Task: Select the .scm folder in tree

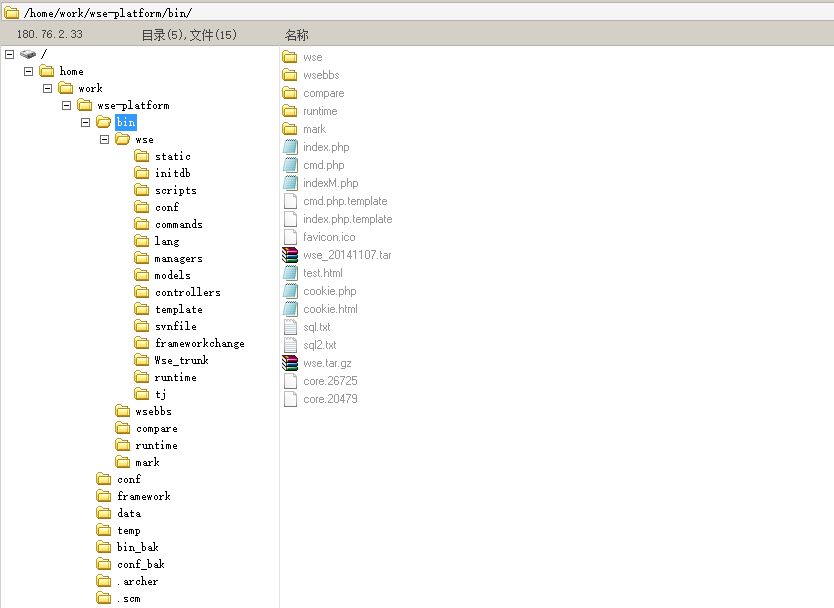Action: click(129, 598)
